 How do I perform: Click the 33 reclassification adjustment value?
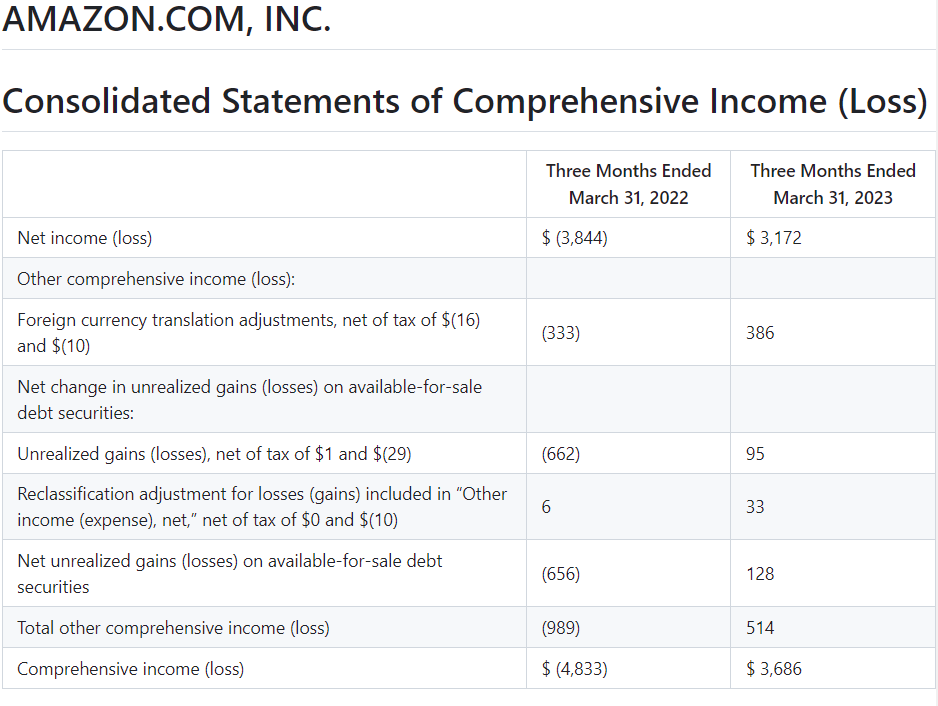[755, 507]
